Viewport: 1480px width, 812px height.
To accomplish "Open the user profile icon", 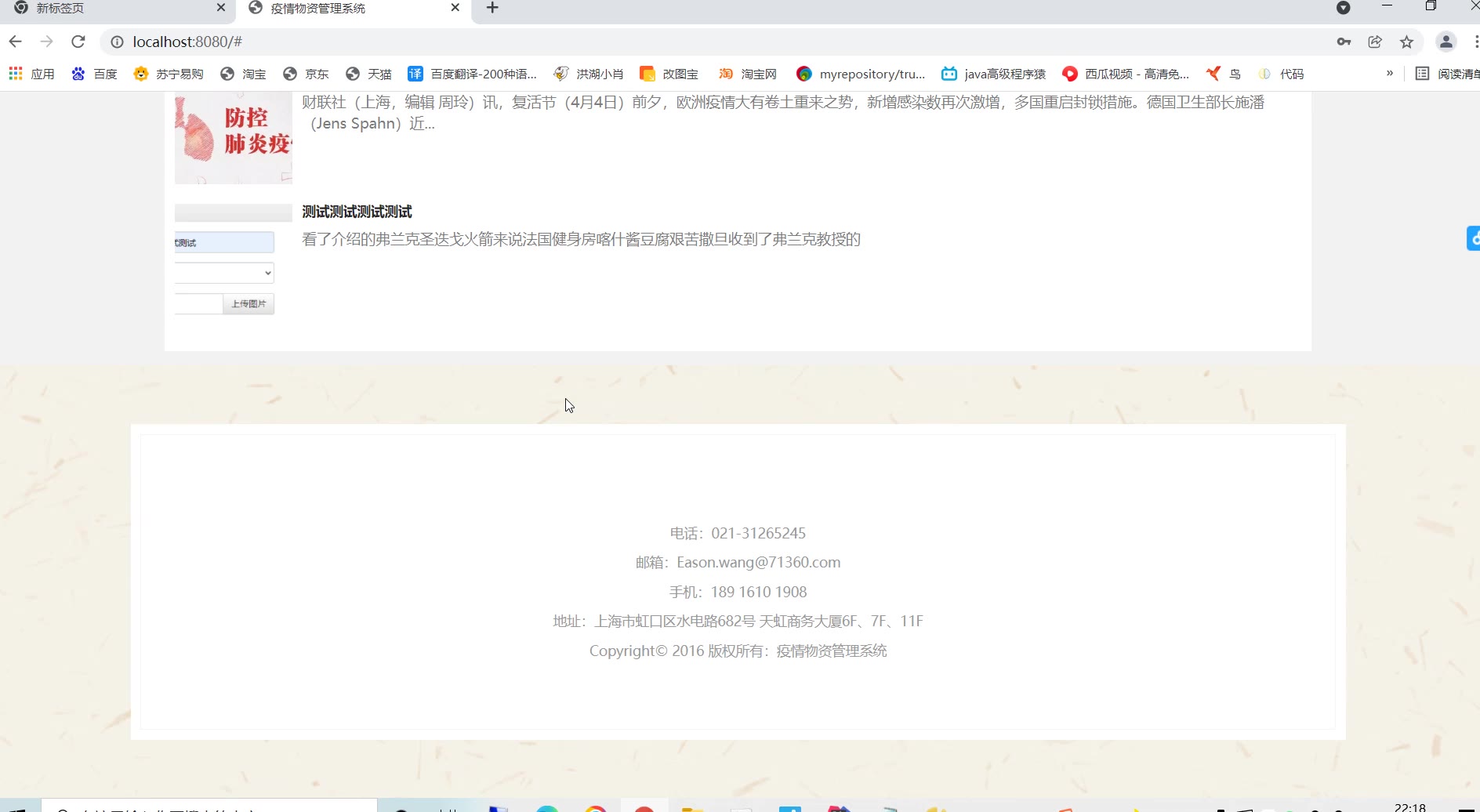I will (x=1446, y=42).
